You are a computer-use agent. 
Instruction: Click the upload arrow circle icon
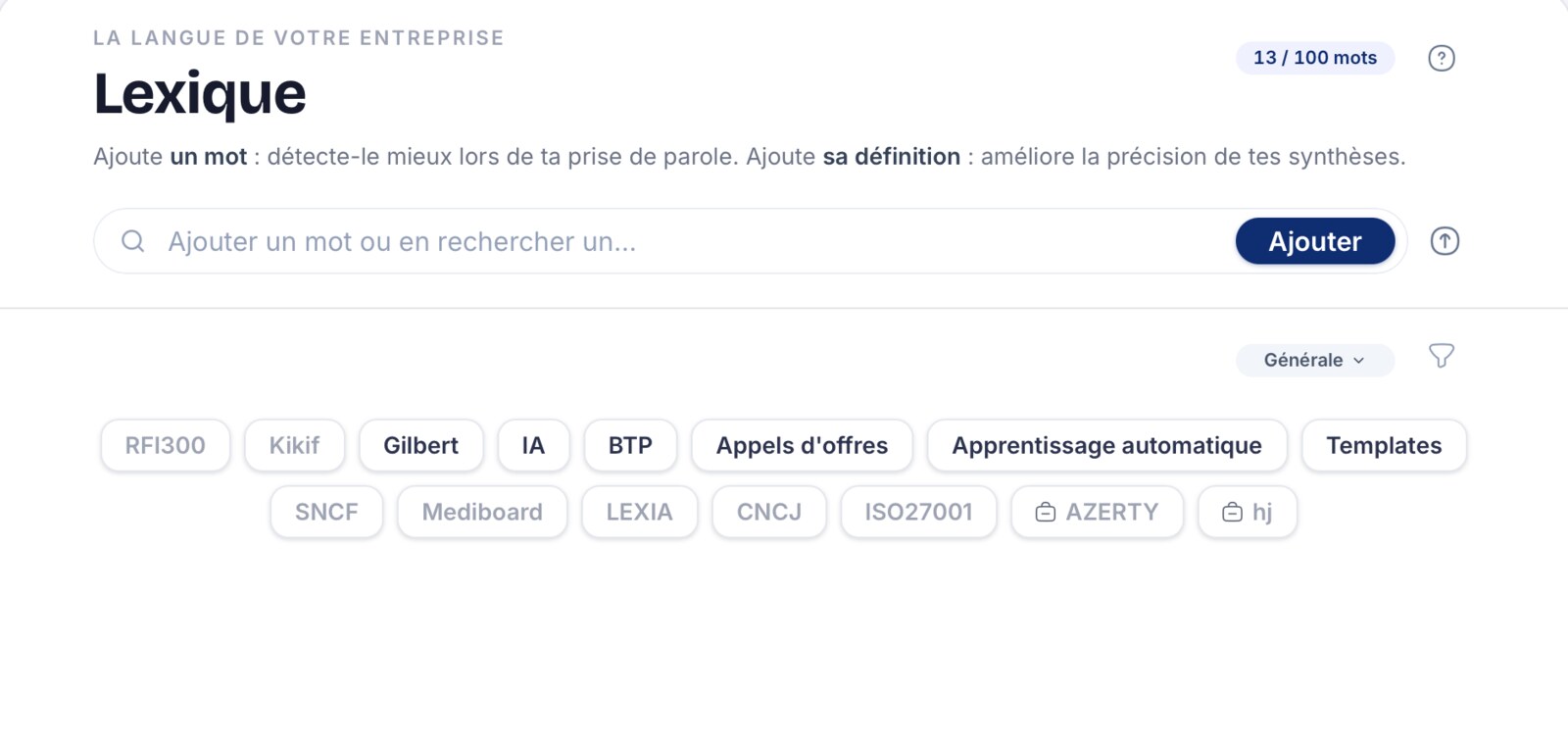(x=1445, y=241)
